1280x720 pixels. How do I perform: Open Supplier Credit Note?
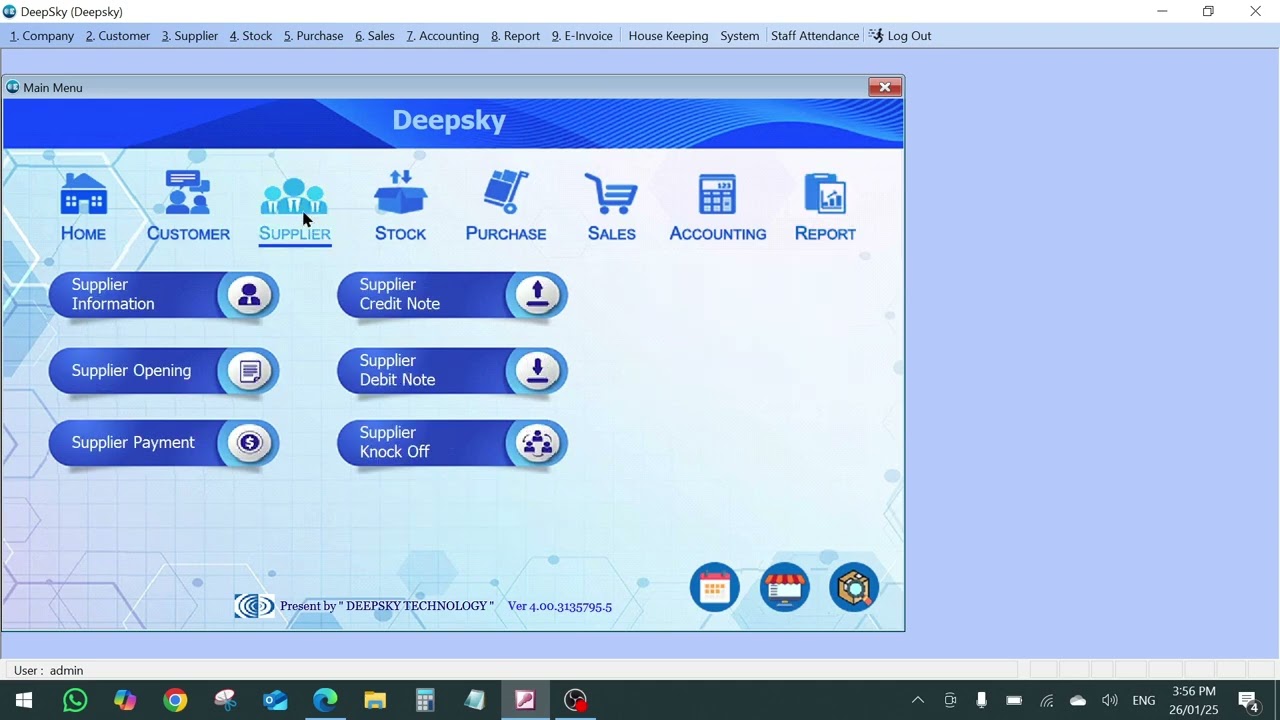click(452, 295)
